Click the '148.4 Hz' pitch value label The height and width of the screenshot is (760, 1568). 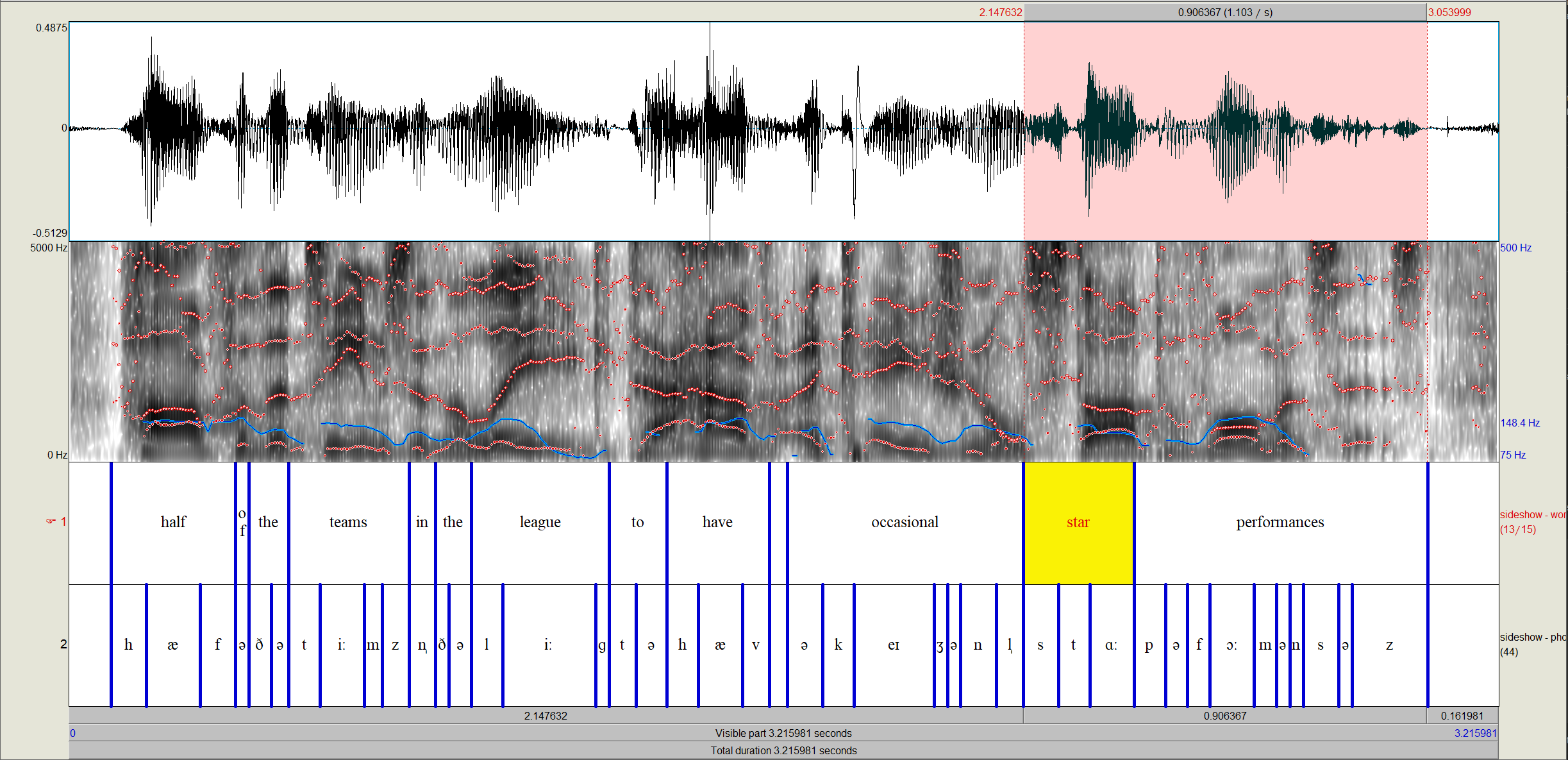pos(1520,423)
